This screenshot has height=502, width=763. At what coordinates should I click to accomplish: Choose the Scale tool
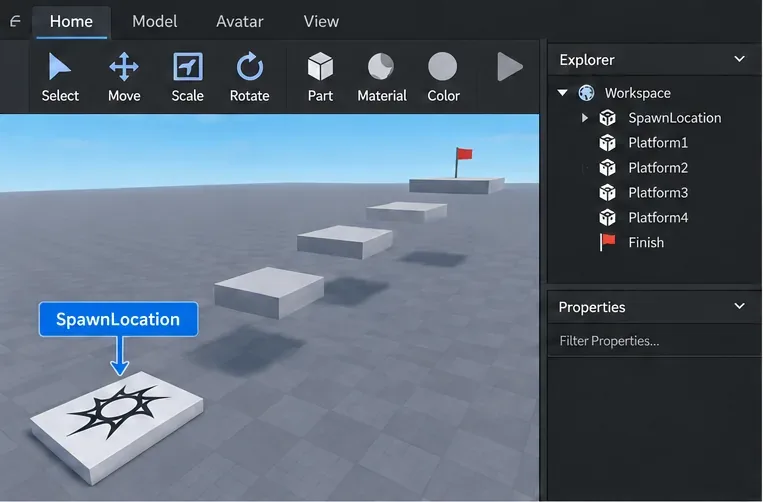(187, 77)
